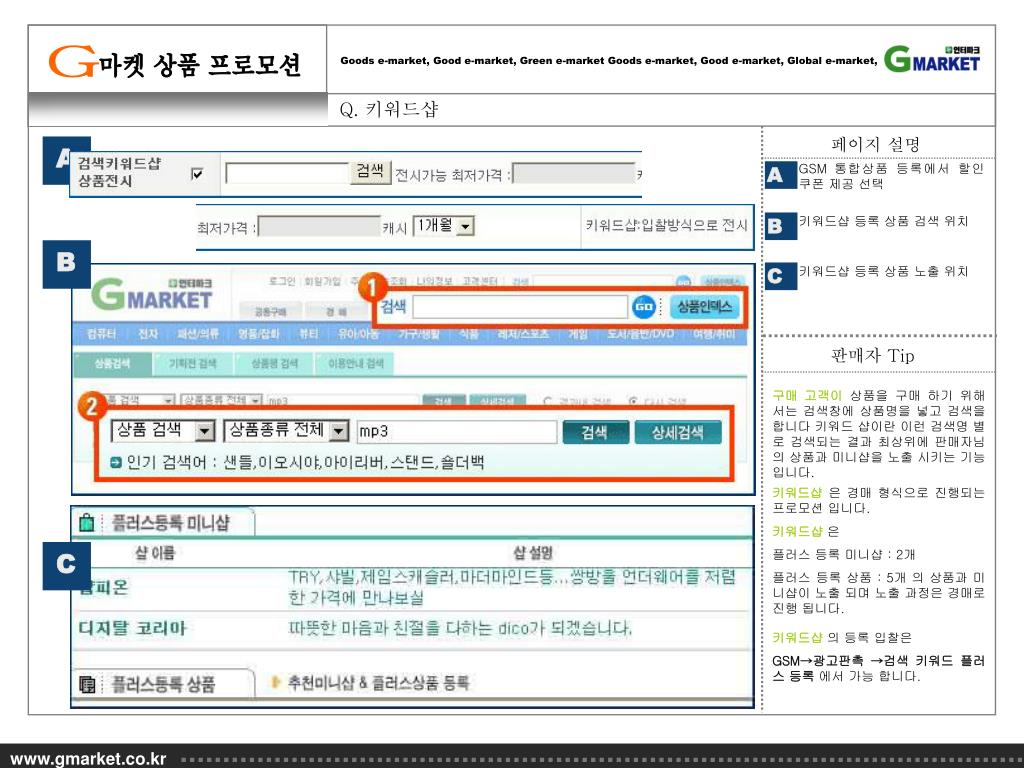Switch to the 기획전 검색 tab
Viewport: 1024px width, 768px height.
tap(193, 364)
